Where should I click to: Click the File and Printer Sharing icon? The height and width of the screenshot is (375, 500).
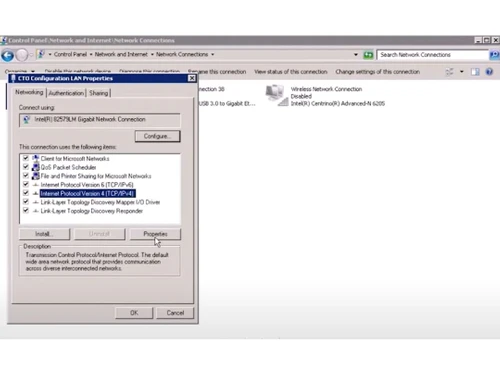pos(36,176)
